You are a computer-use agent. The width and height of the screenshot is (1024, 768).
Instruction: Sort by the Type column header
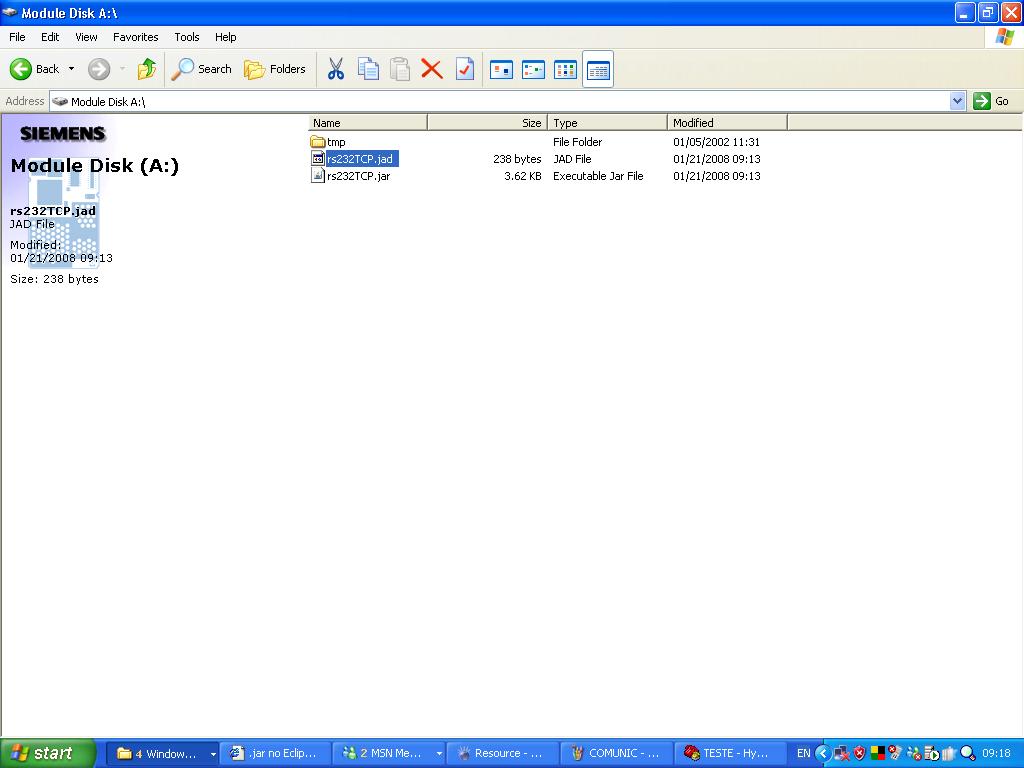coord(607,123)
